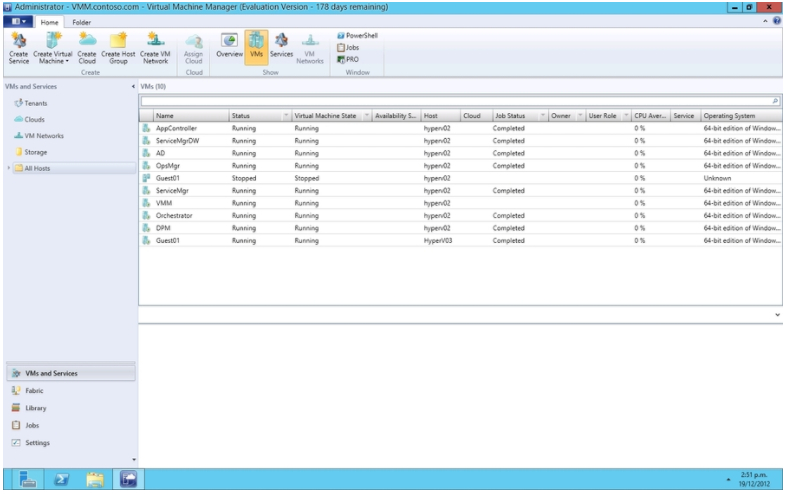Viewport: 787px width, 494px height.
Task: Select the ServiceMgr virtual machine
Action: pyautogui.click(x=460, y=191)
